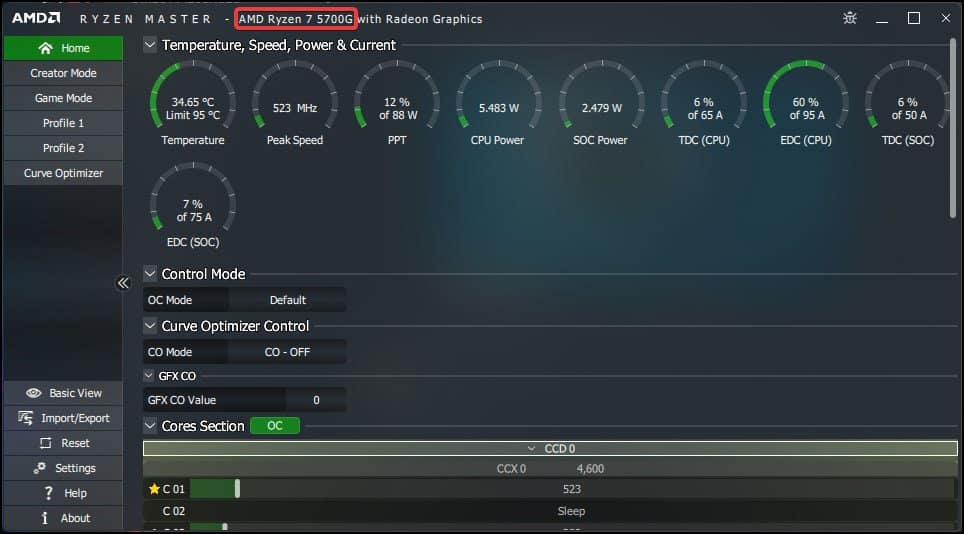Click the Home house icon in sidebar
This screenshot has width=964, height=534.
coord(45,48)
